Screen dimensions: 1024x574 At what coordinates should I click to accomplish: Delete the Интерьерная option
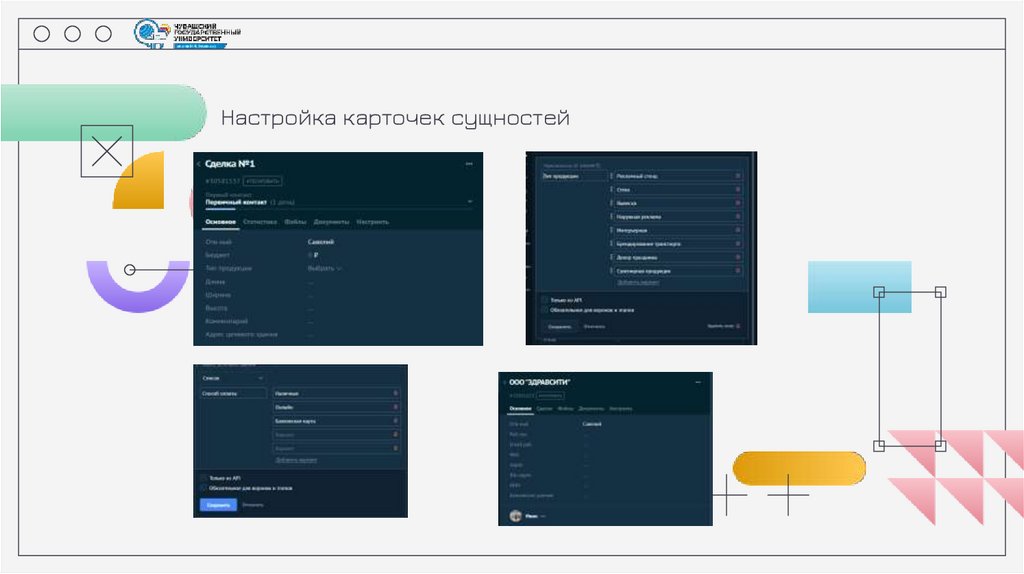tap(738, 230)
